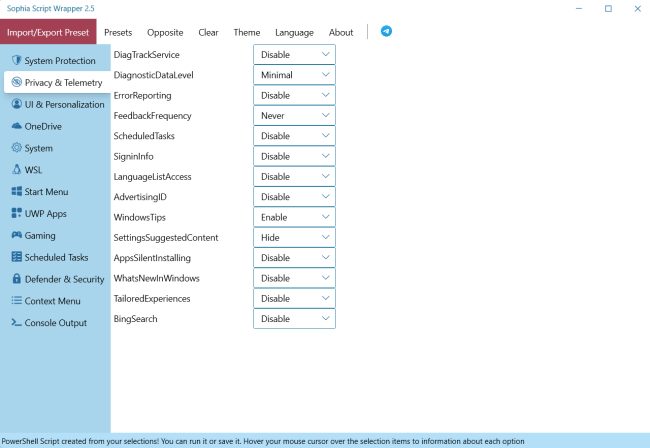The height and width of the screenshot is (448, 650).
Task: Expand the LanguageListAccess dropdown
Action: point(294,177)
